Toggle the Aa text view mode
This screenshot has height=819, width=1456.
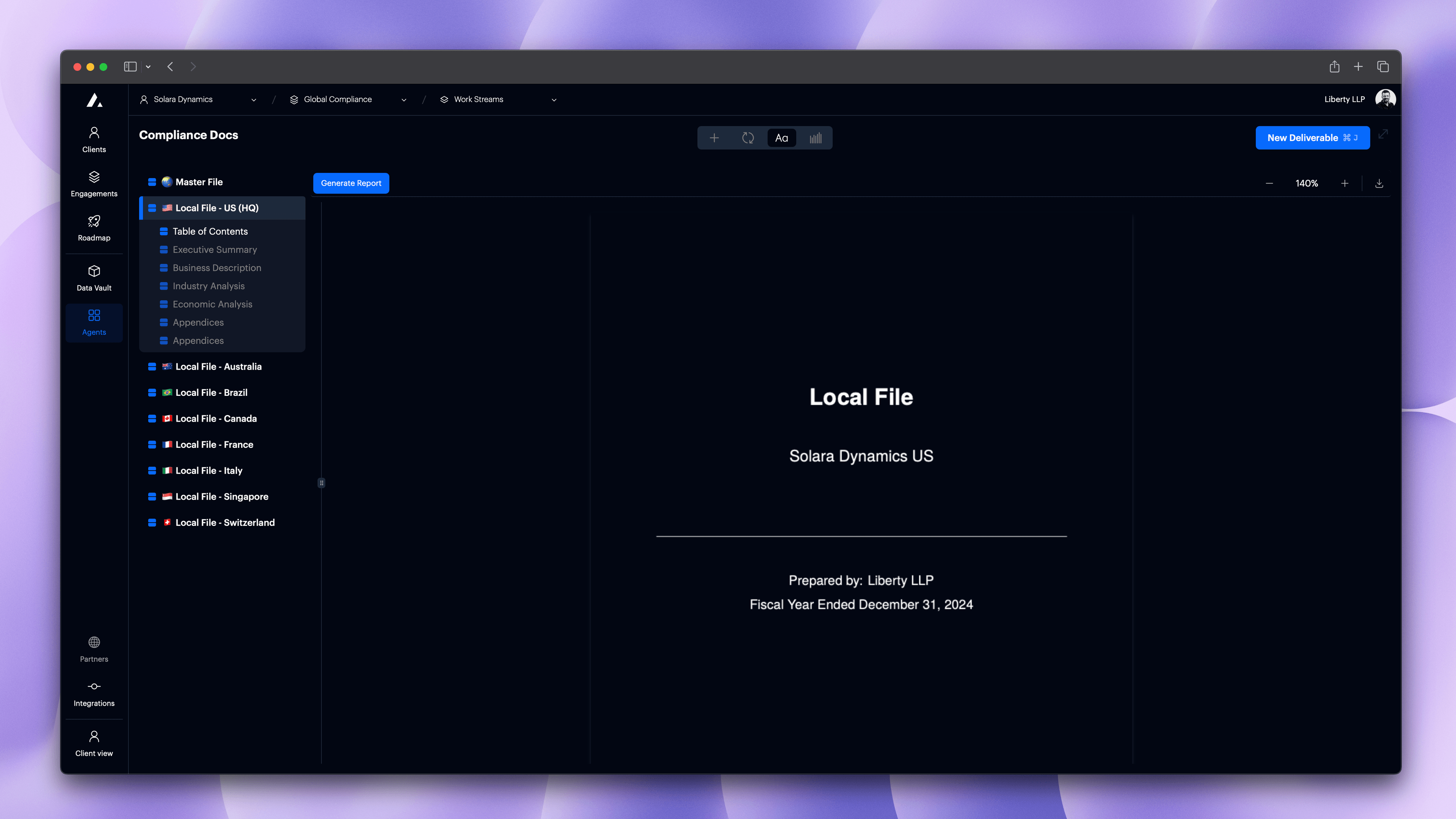click(x=782, y=137)
